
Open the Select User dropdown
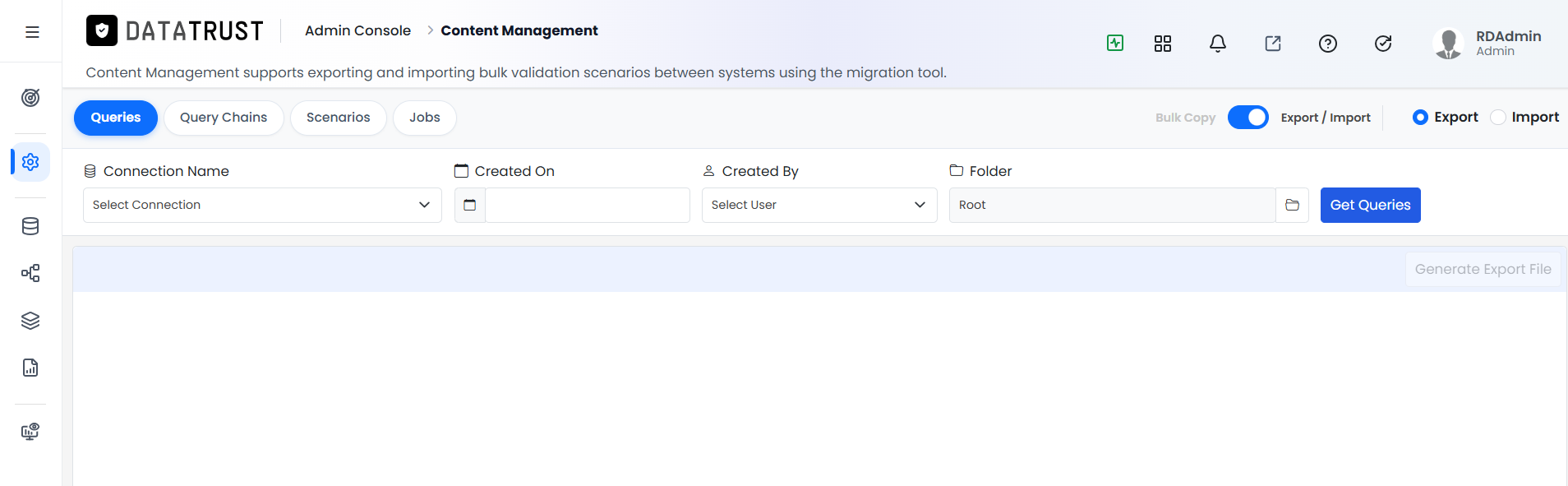pos(819,205)
